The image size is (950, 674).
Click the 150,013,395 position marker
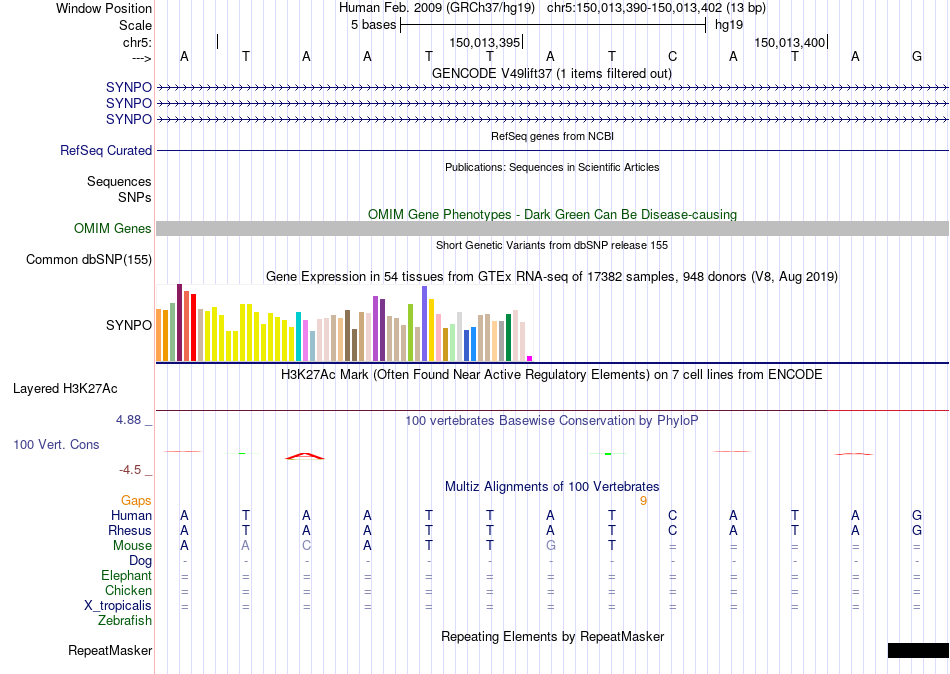pos(485,42)
